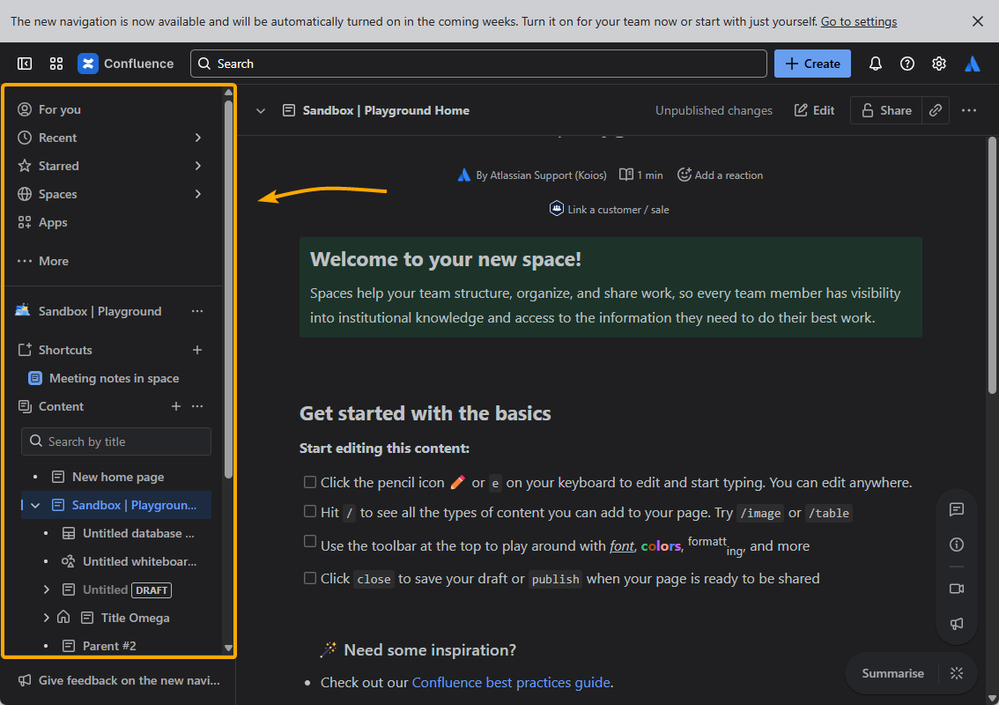Open Confluence best practices guide link
The width and height of the screenshot is (999, 705).
click(511, 682)
